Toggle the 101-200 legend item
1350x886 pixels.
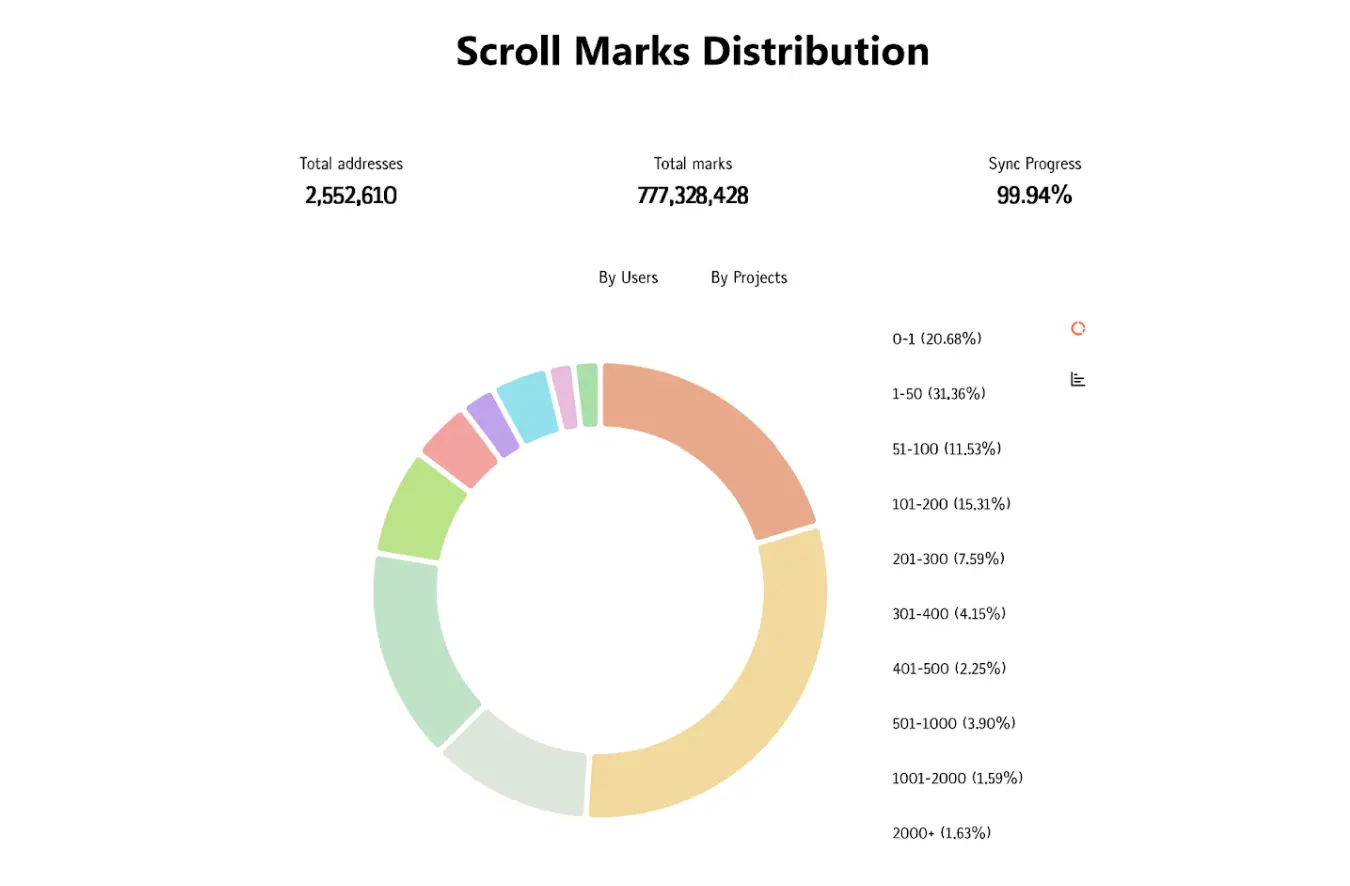coord(951,503)
